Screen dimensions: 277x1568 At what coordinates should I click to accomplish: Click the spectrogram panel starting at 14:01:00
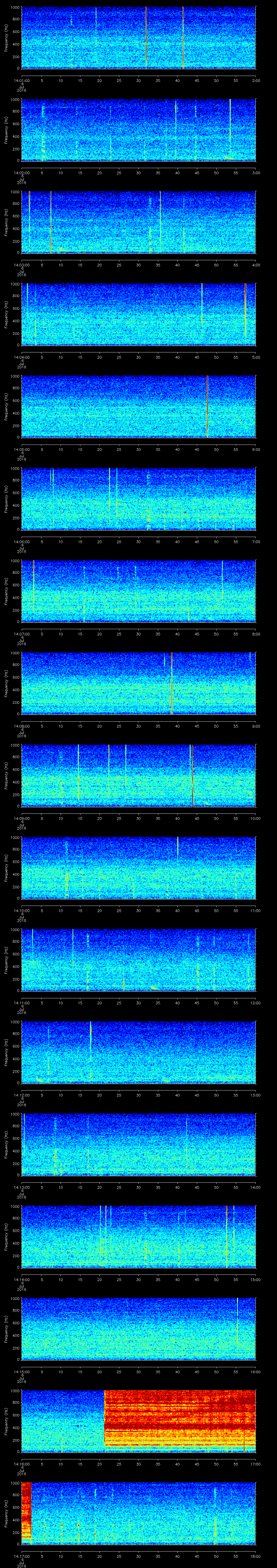tap(139, 38)
